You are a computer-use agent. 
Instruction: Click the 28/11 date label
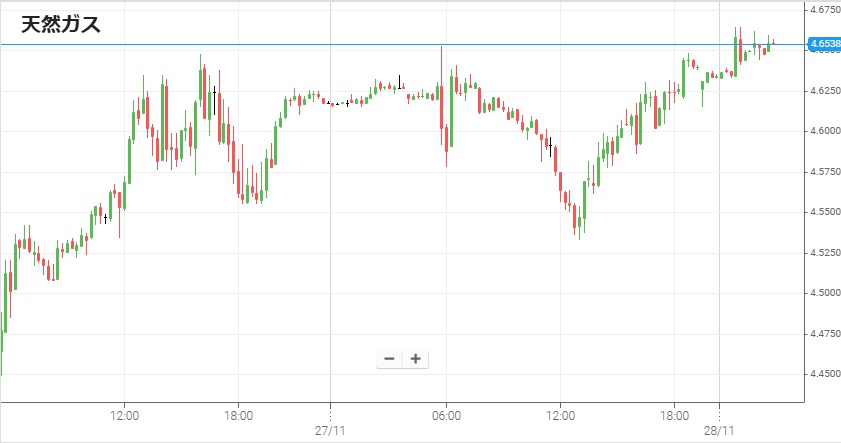tap(720, 428)
